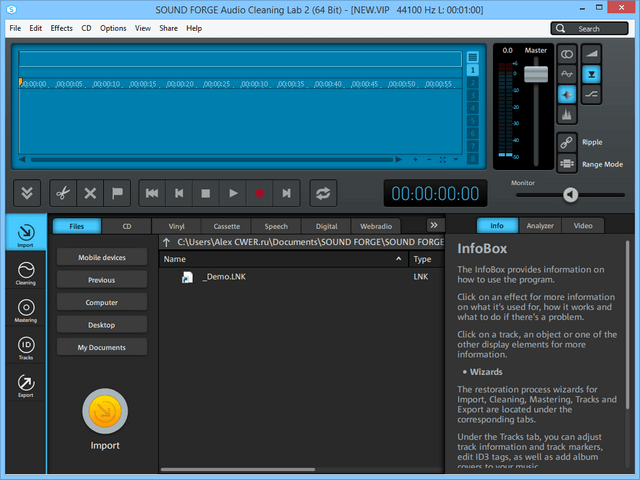Go up one folder level arrow
Viewport: 640px width, 480px height.
(x=168, y=242)
